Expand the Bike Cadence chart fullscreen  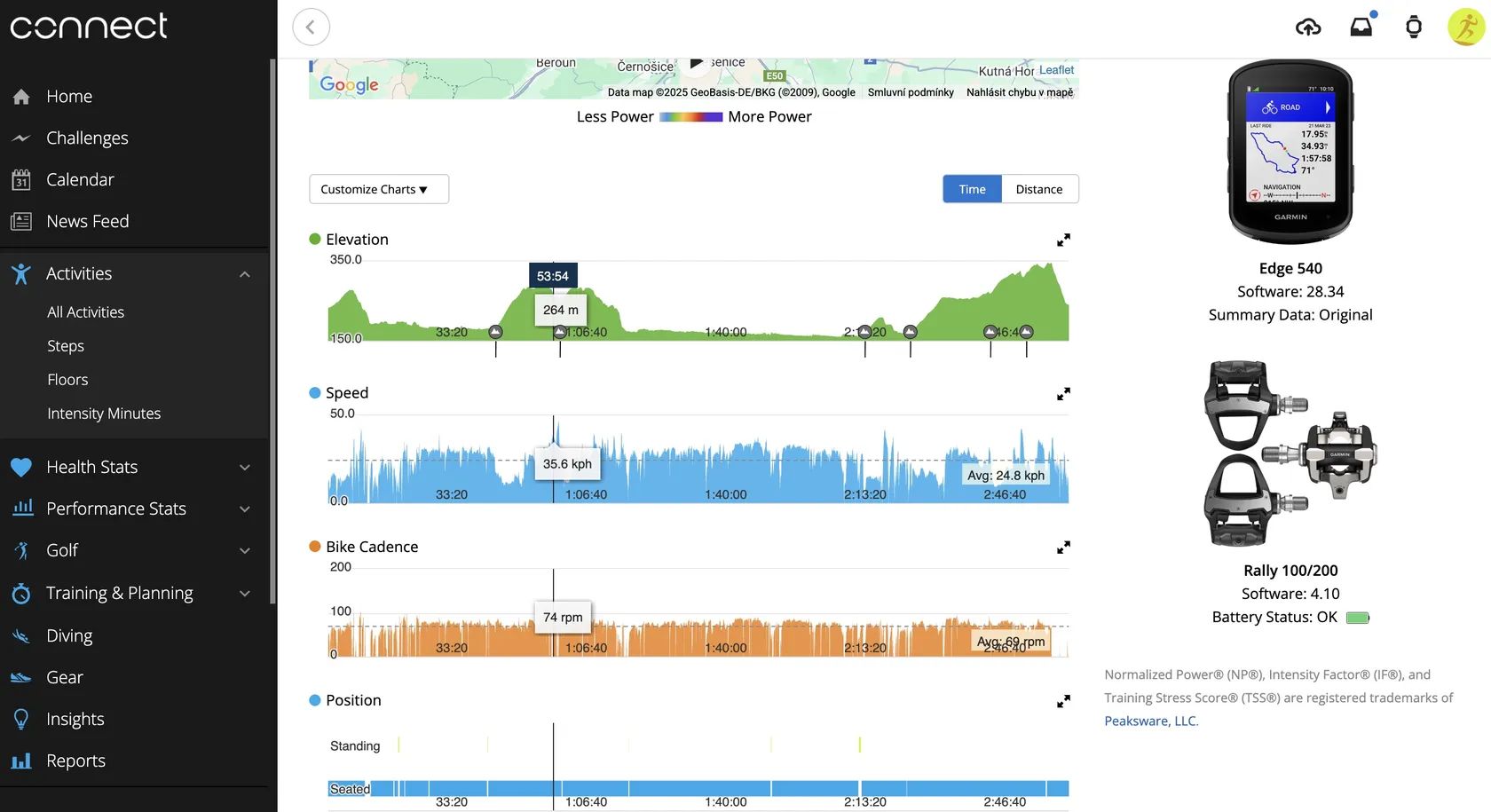[1063, 548]
